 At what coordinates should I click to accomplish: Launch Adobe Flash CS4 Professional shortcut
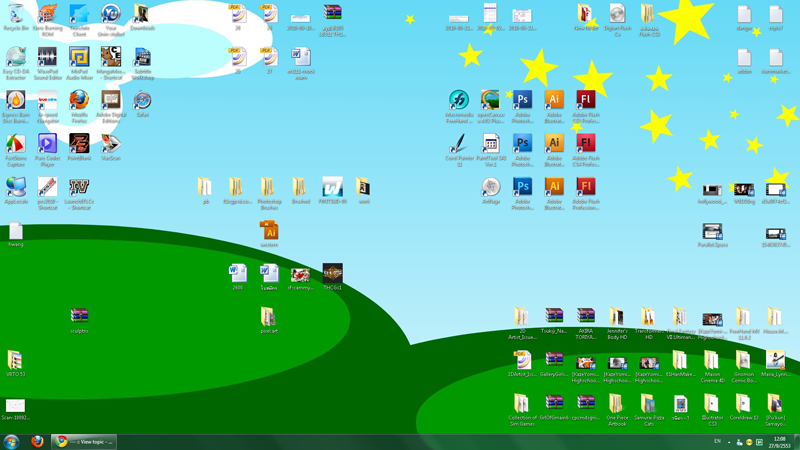[x=585, y=150]
